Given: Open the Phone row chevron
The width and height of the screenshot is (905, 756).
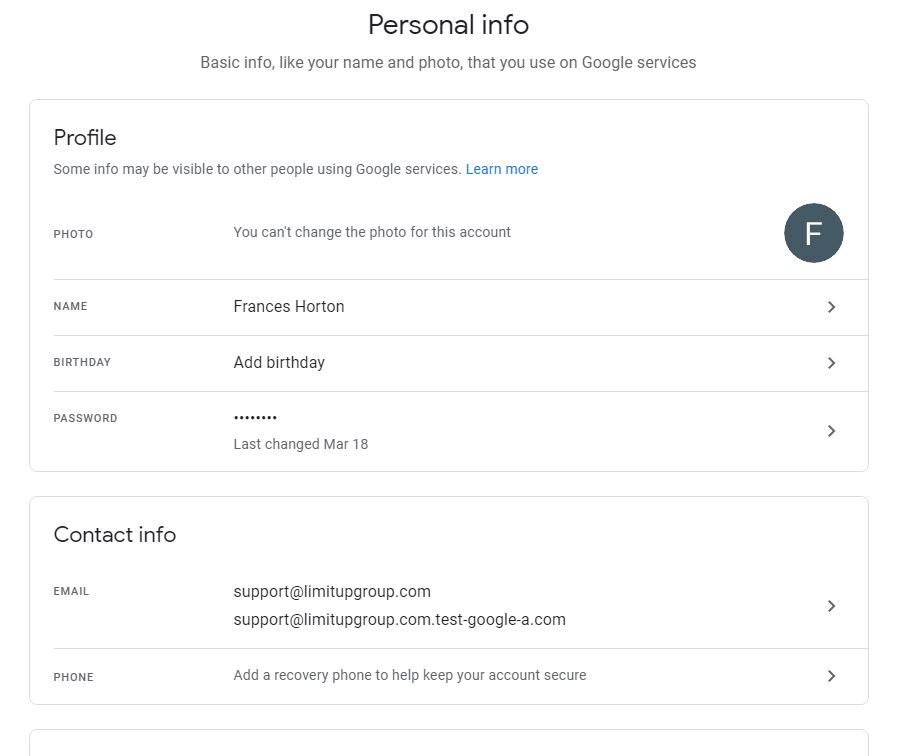Looking at the screenshot, I should [x=831, y=676].
